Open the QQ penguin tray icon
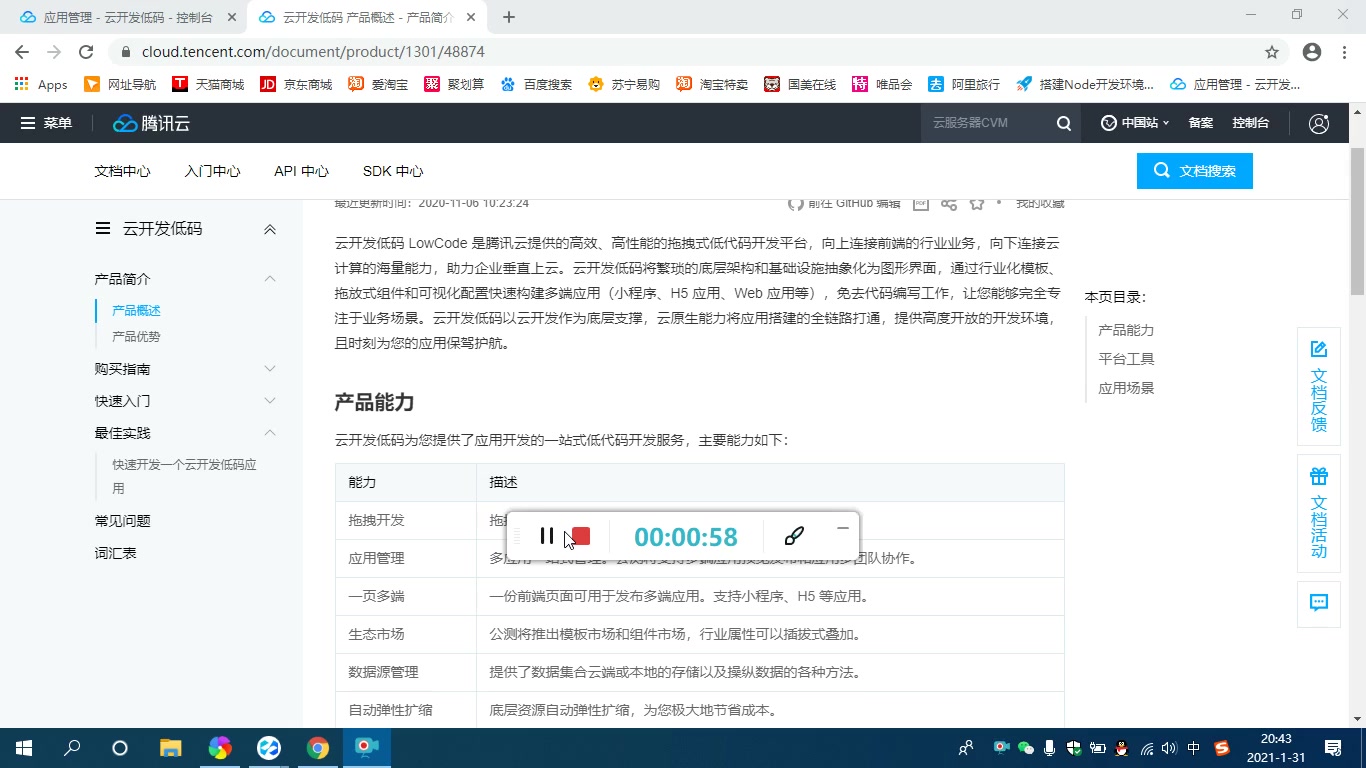 1121,748
